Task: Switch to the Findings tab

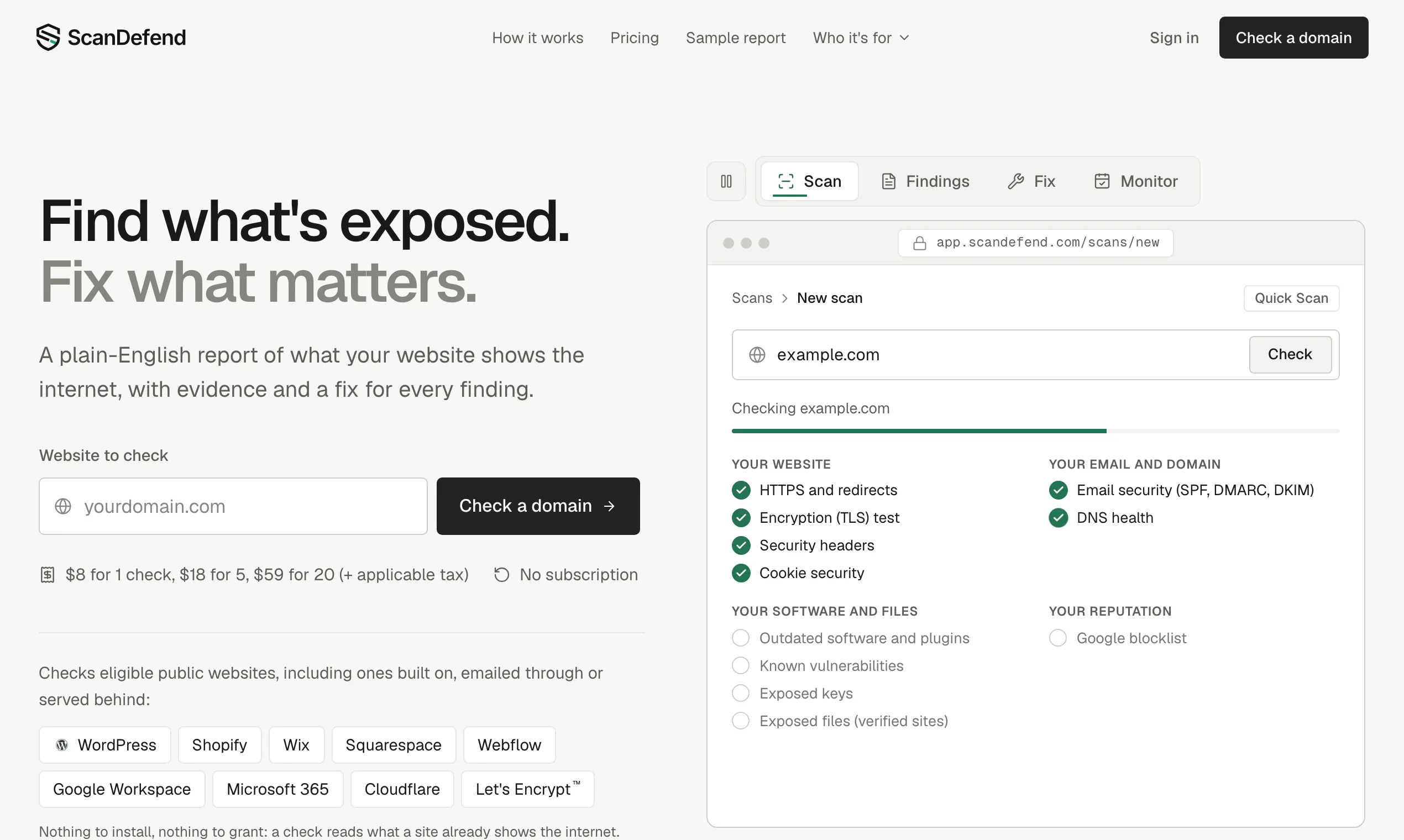Action: (925, 181)
